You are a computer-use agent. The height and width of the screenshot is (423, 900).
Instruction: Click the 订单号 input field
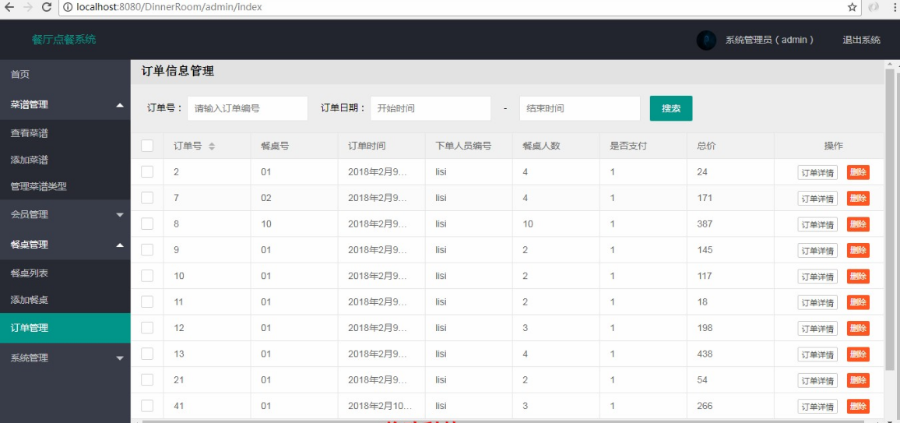coord(247,108)
